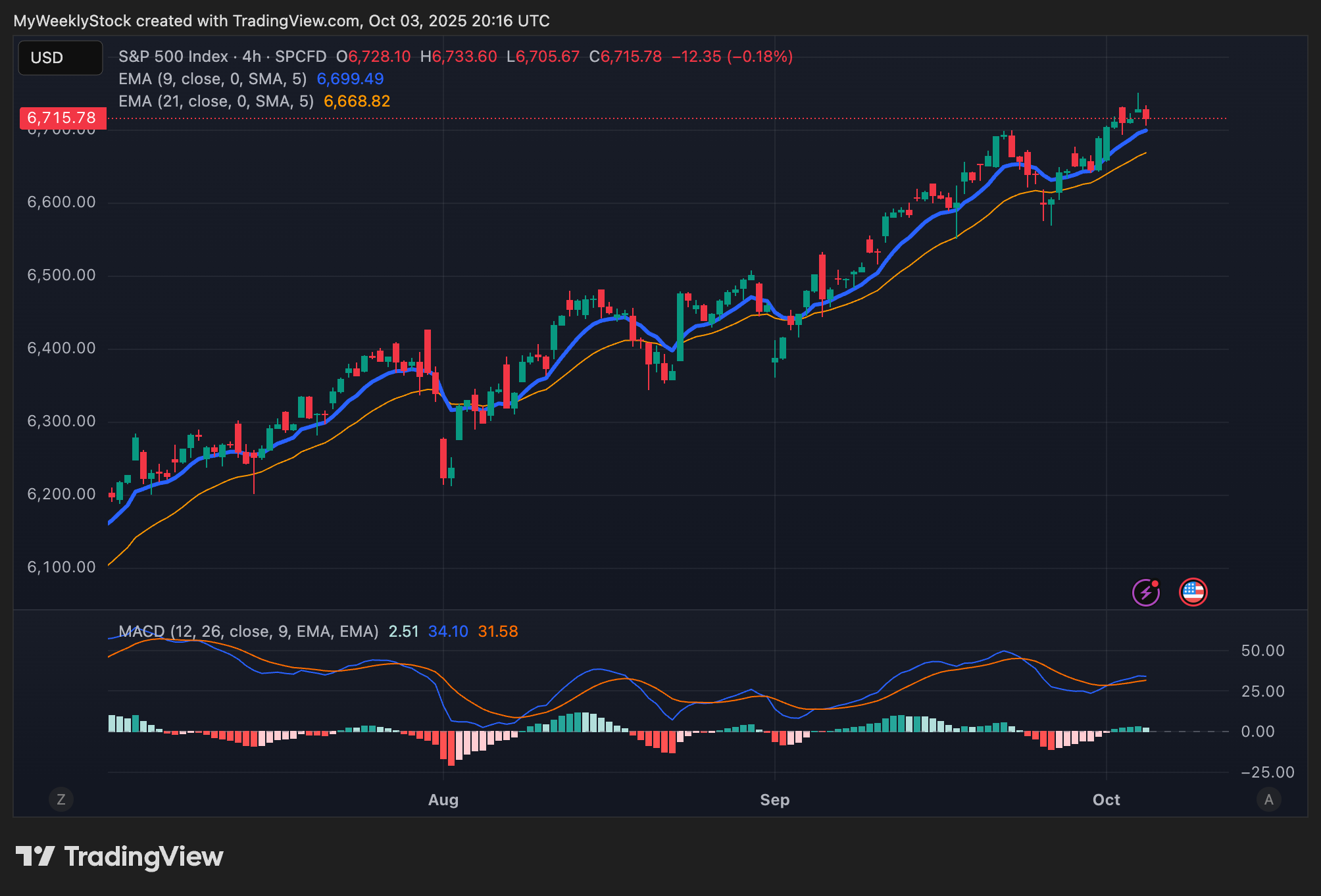Click the blue EMA value 6,699.49
Screen dimensions: 1321x896
[x=350, y=79]
